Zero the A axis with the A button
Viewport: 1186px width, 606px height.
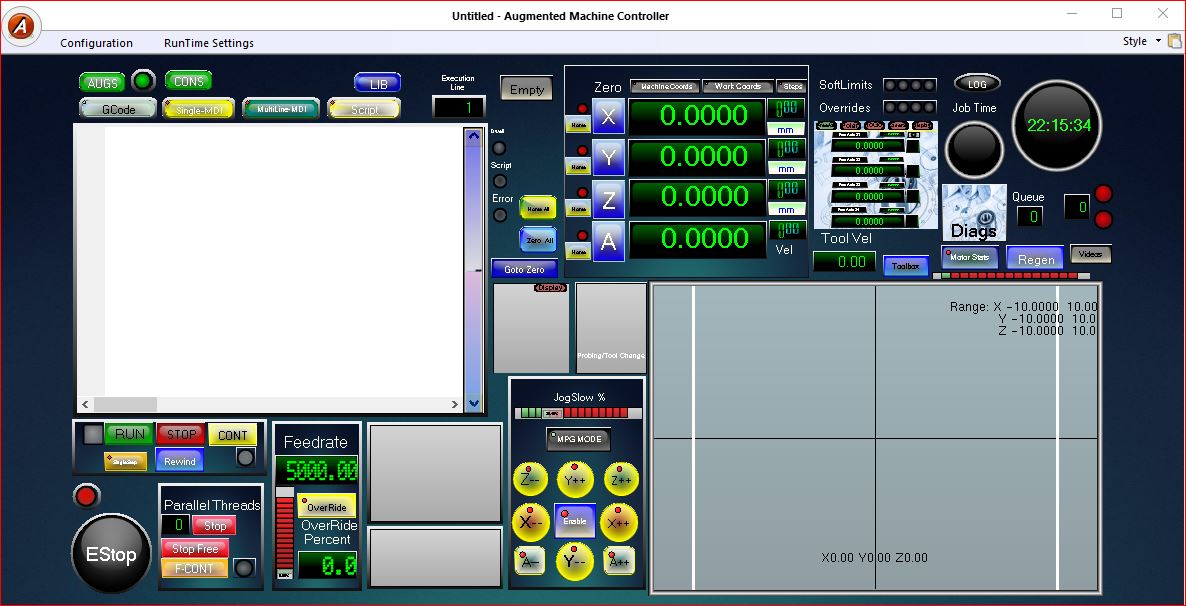608,241
